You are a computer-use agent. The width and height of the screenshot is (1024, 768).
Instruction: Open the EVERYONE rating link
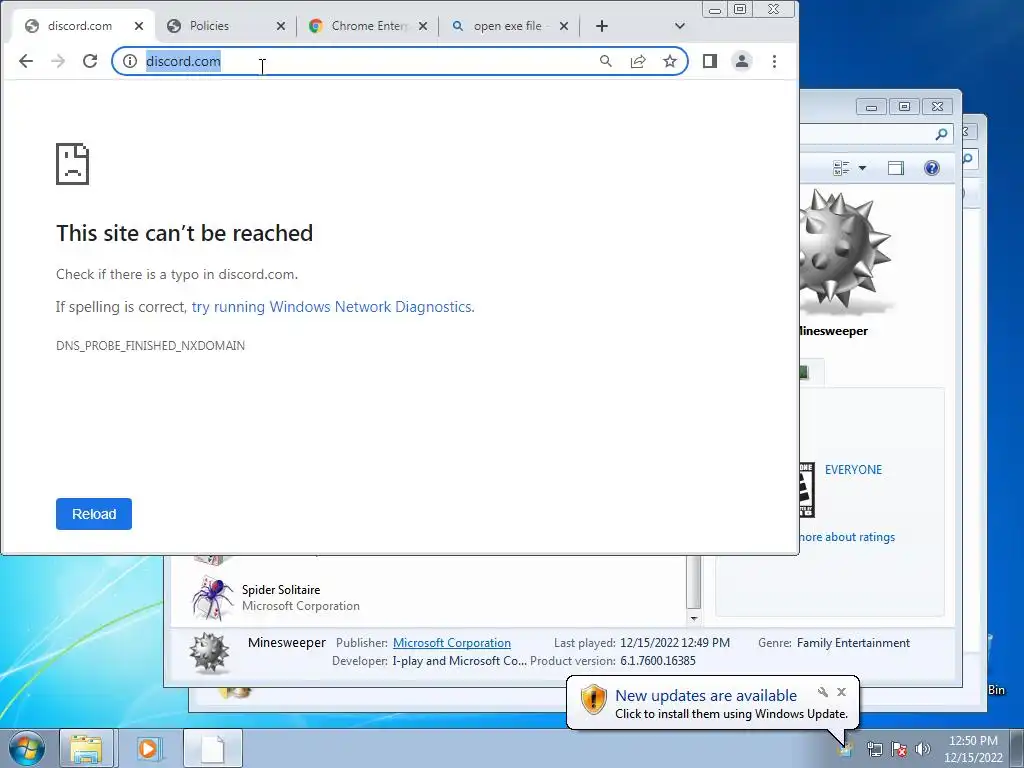[853, 470]
